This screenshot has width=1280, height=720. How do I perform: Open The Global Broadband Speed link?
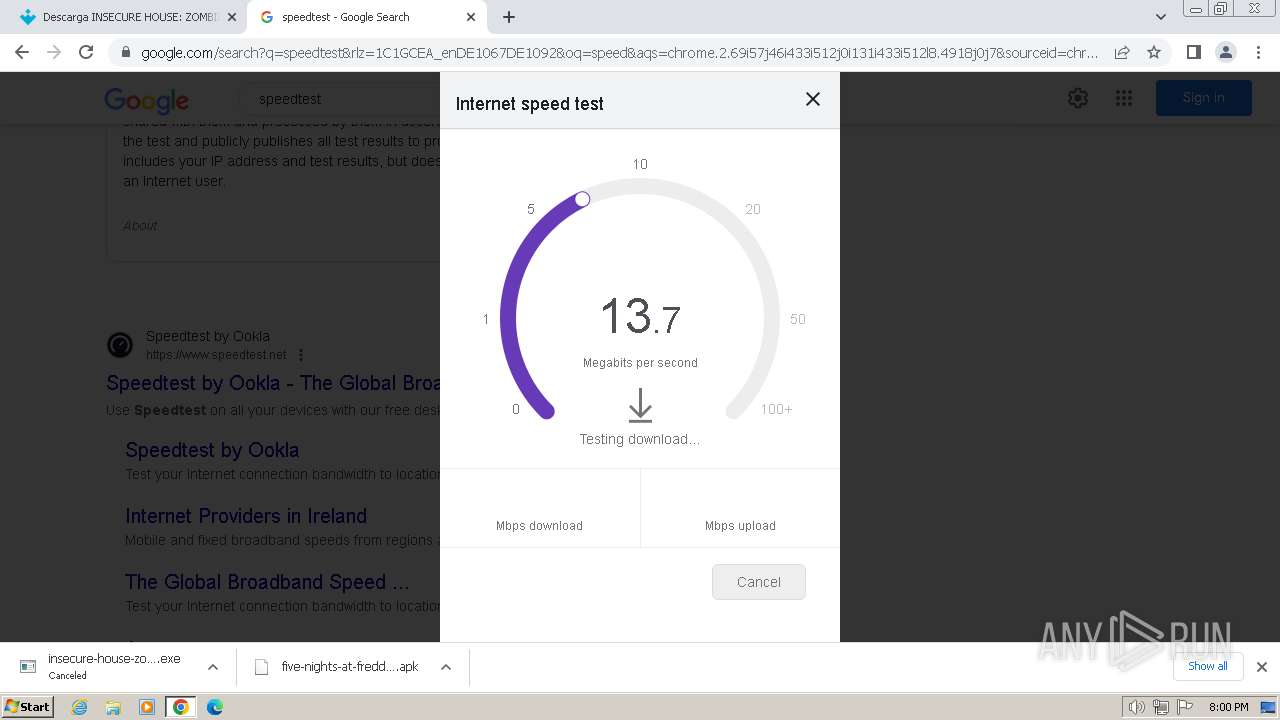click(x=267, y=582)
